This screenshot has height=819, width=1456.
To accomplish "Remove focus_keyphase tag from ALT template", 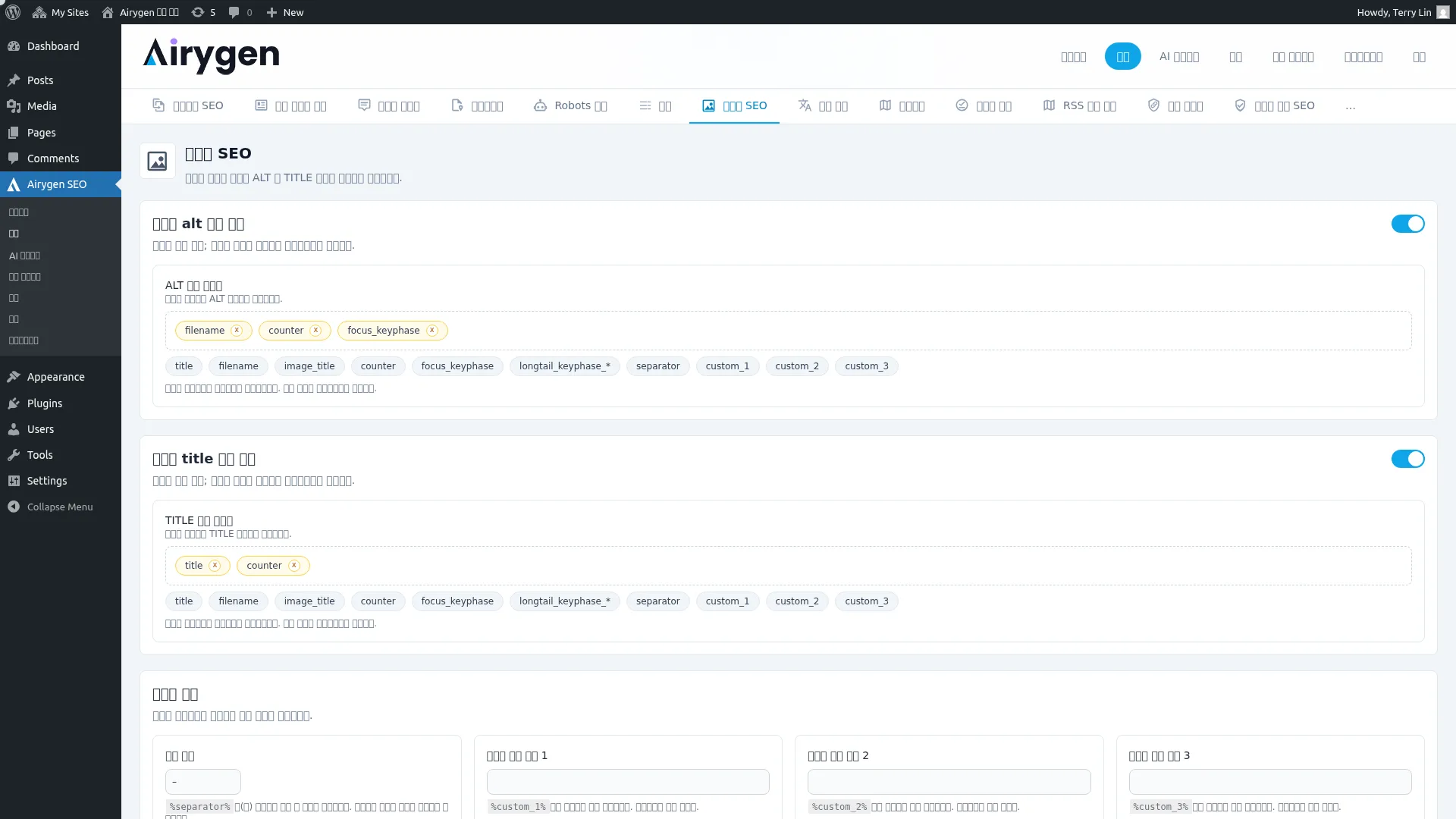I will (x=432, y=330).
